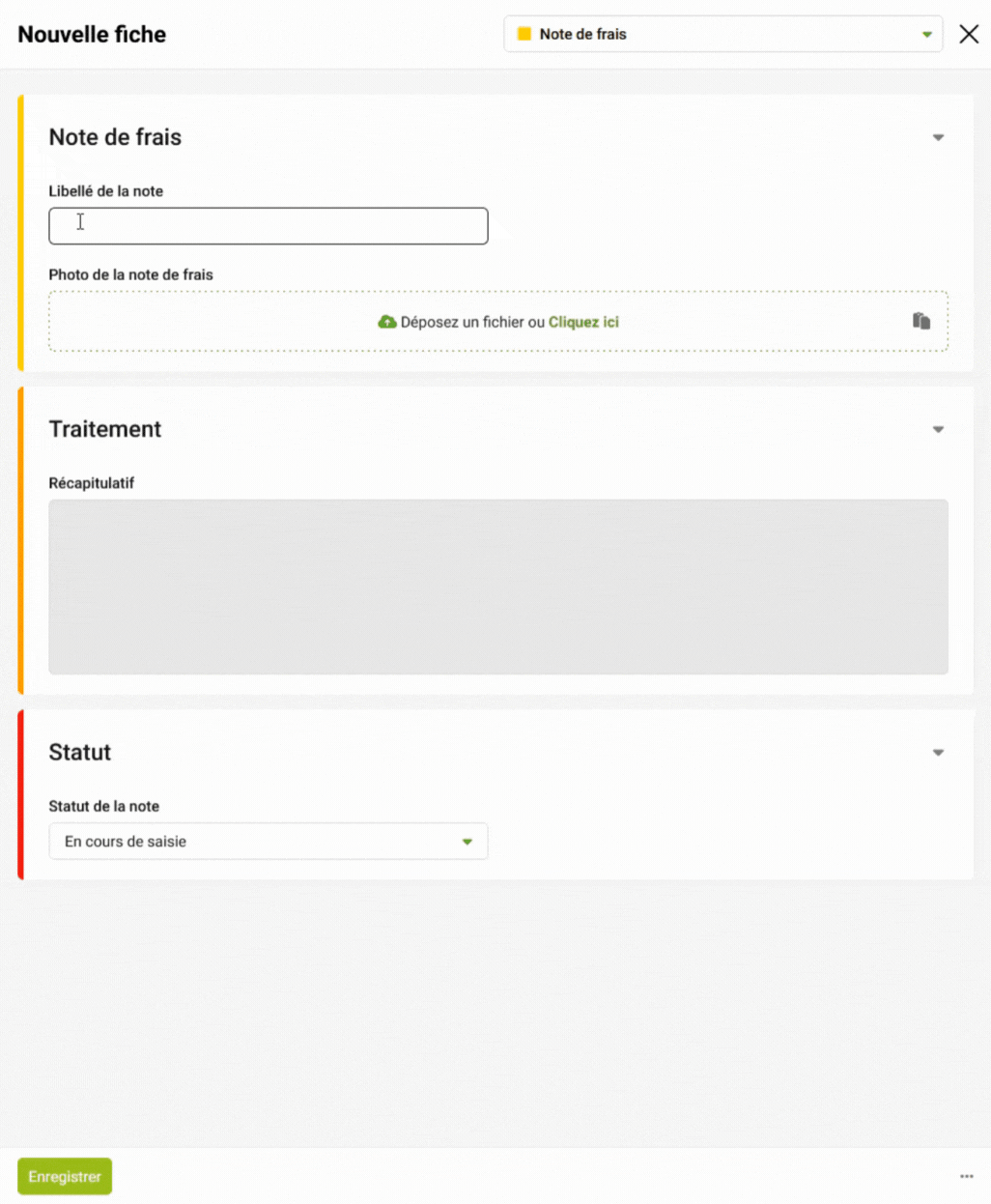Click the "Cliquez ici" upload link
Image resolution: width=991 pixels, height=1204 pixels.
pyautogui.click(x=583, y=322)
